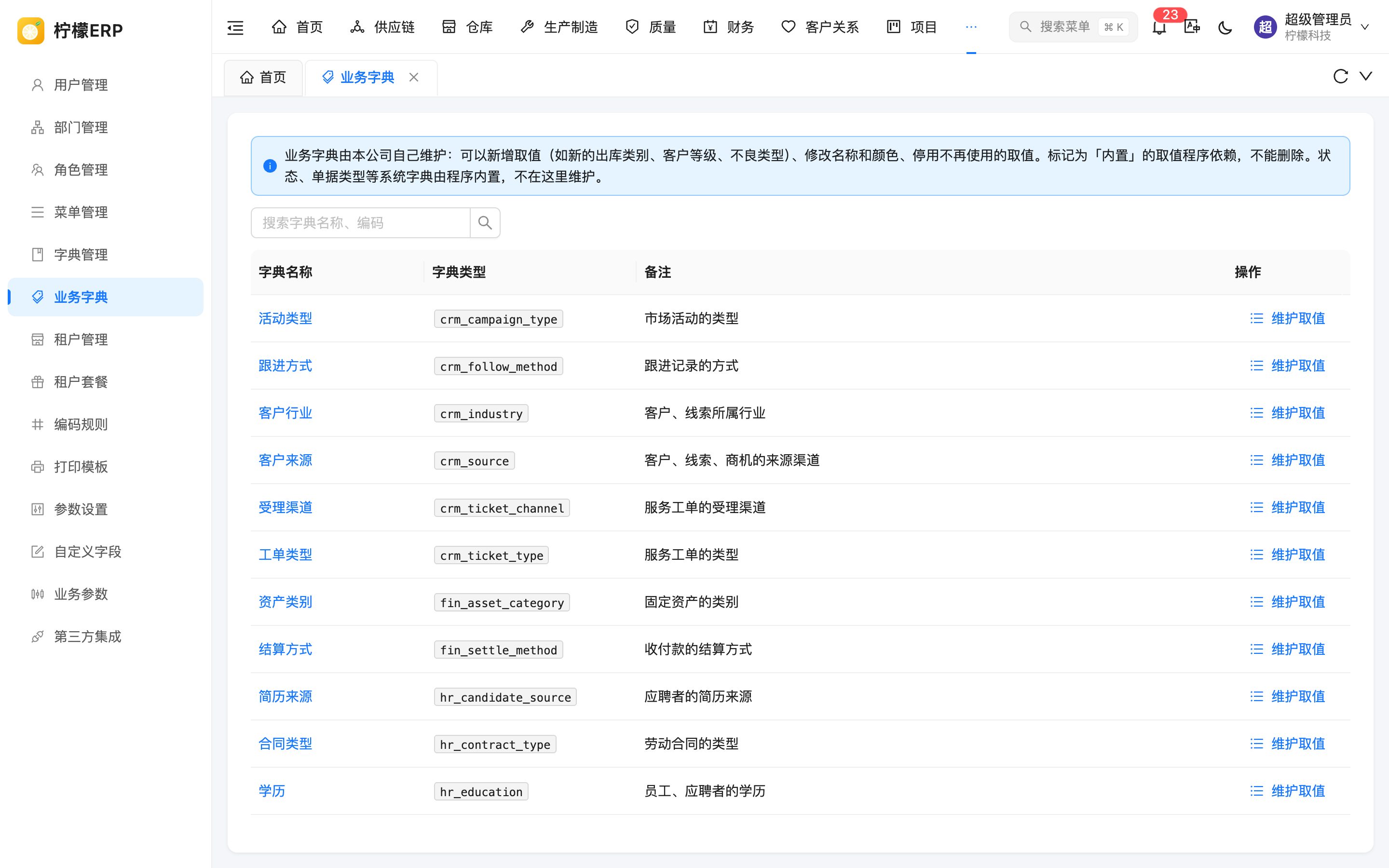The width and height of the screenshot is (1389, 868).
Task: Click the crm_ticket_channel type tag
Action: (502, 508)
